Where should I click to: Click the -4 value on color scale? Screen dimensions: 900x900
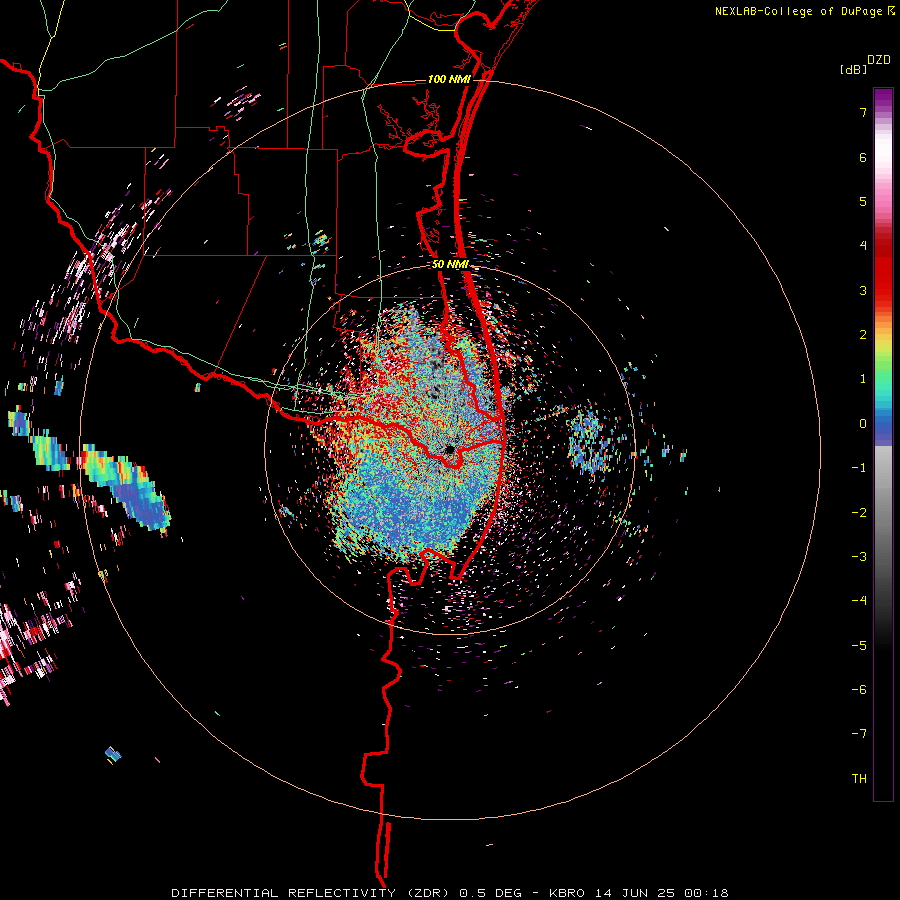(x=859, y=601)
